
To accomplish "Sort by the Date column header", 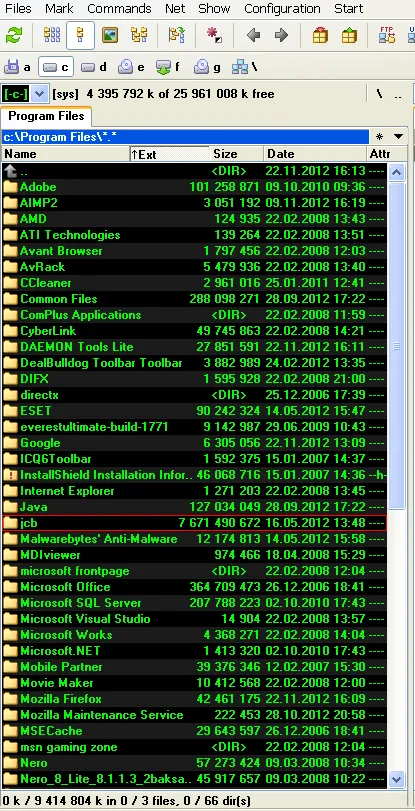I will click(x=316, y=154).
